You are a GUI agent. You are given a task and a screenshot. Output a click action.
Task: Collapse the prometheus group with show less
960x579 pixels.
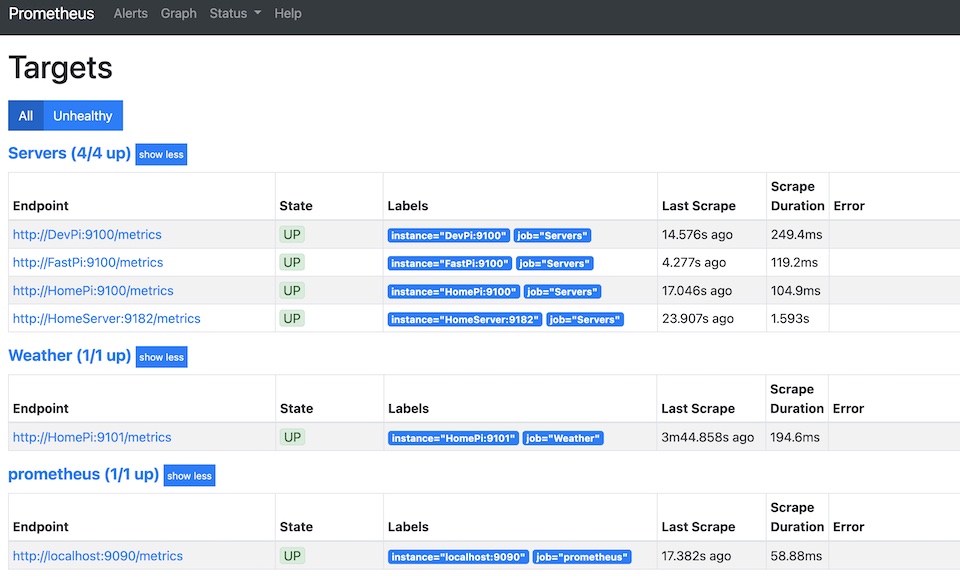[189, 476]
